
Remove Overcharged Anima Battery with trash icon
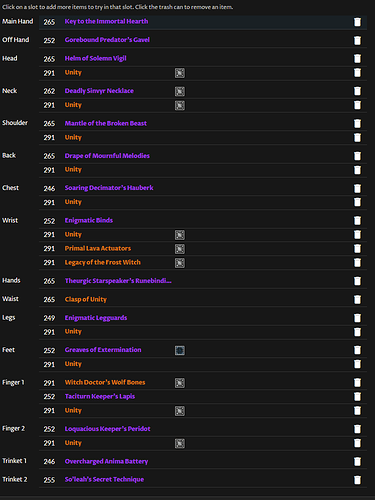(357, 462)
